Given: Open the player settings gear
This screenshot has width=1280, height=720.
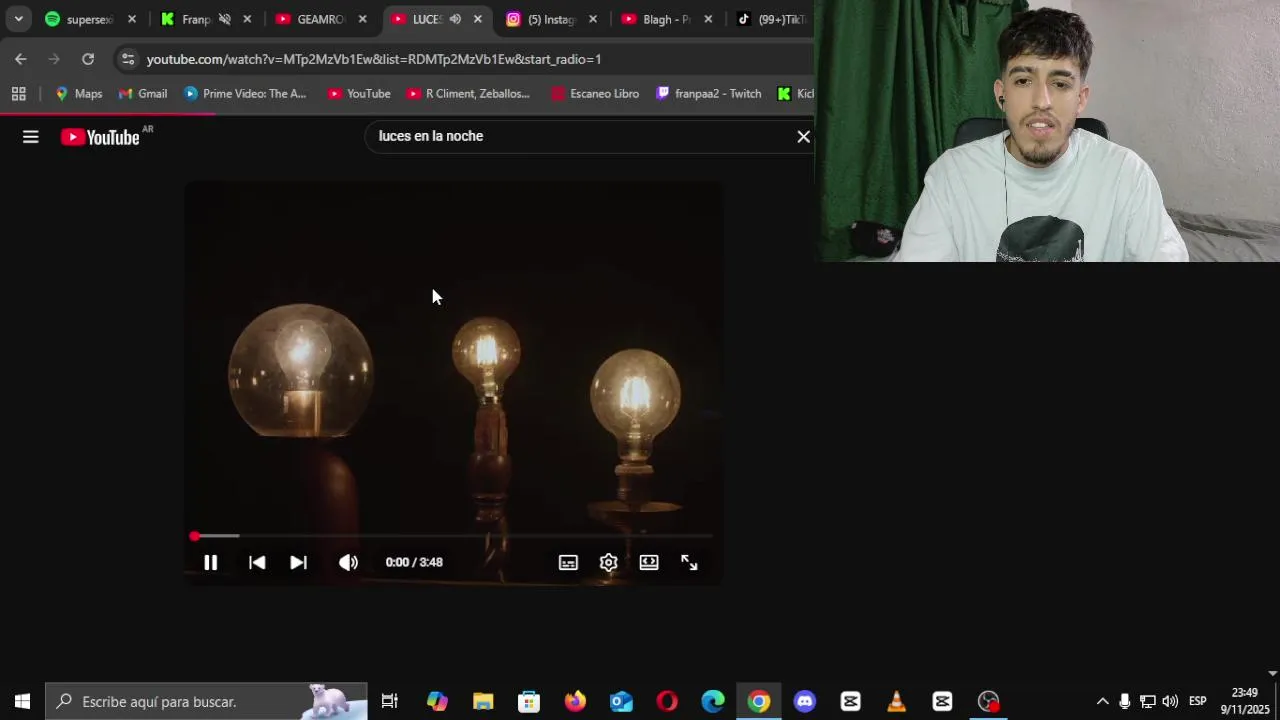Looking at the screenshot, I should click(x=608, y=562).
